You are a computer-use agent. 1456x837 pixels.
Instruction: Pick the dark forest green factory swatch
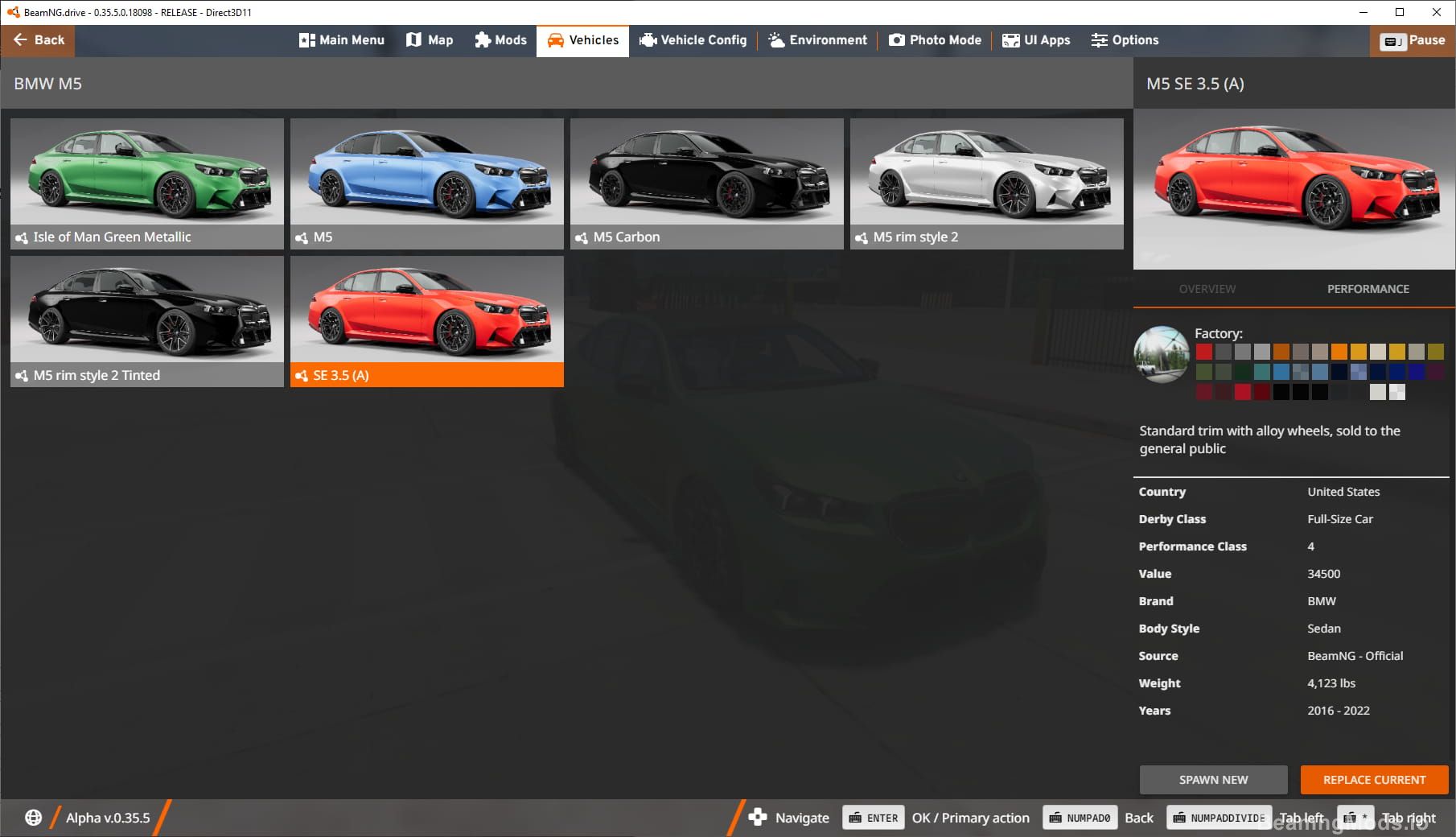coord(1243,371)
